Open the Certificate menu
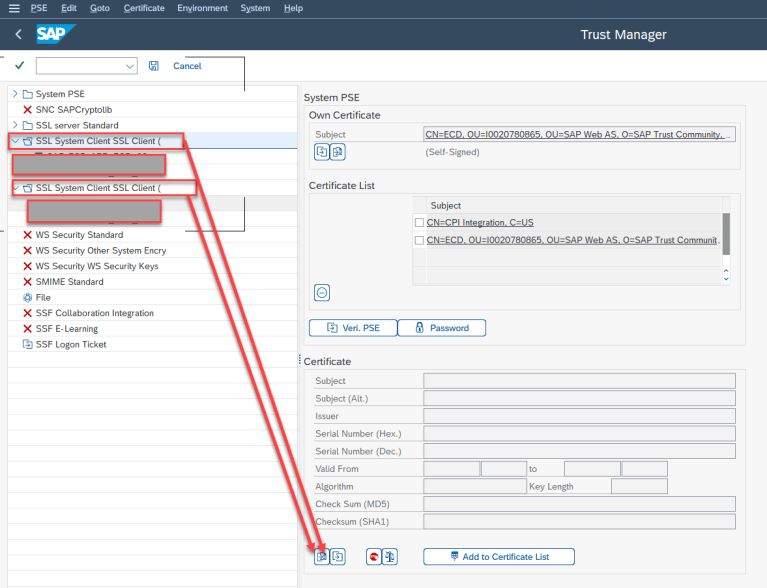The image size is (767, 588). [144, 8]
